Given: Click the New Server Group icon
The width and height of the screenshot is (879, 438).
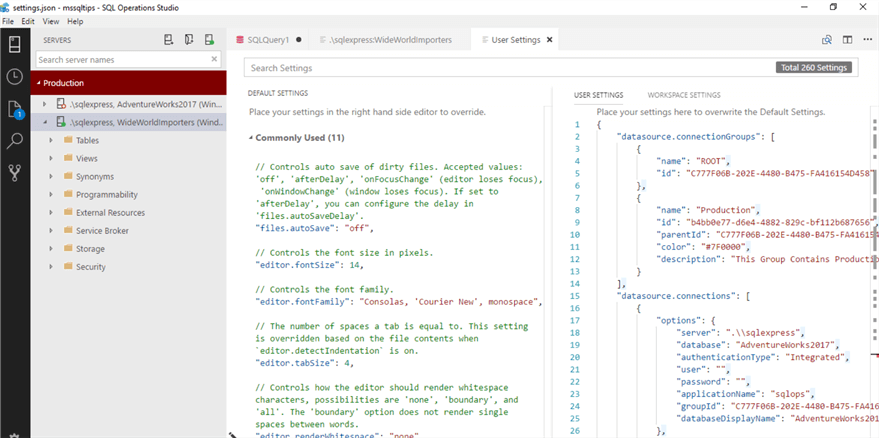Looking at the screenshot, I should [x=189, y=40].
